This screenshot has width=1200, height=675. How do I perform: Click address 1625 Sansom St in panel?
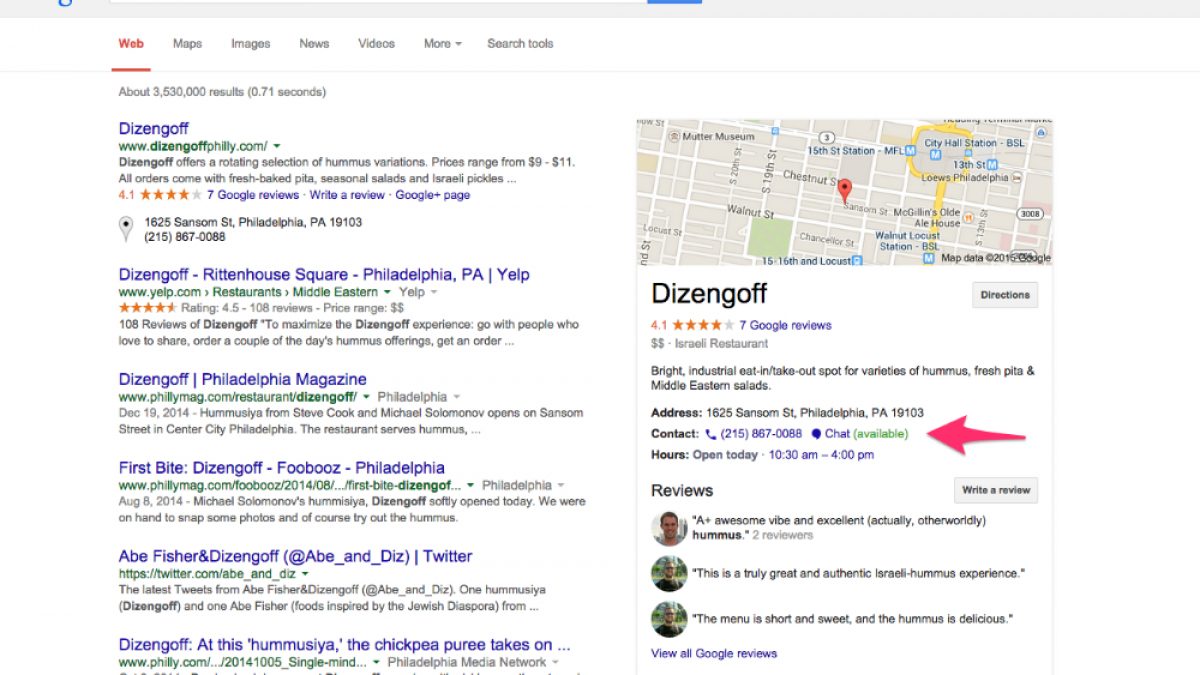(815, 412)
